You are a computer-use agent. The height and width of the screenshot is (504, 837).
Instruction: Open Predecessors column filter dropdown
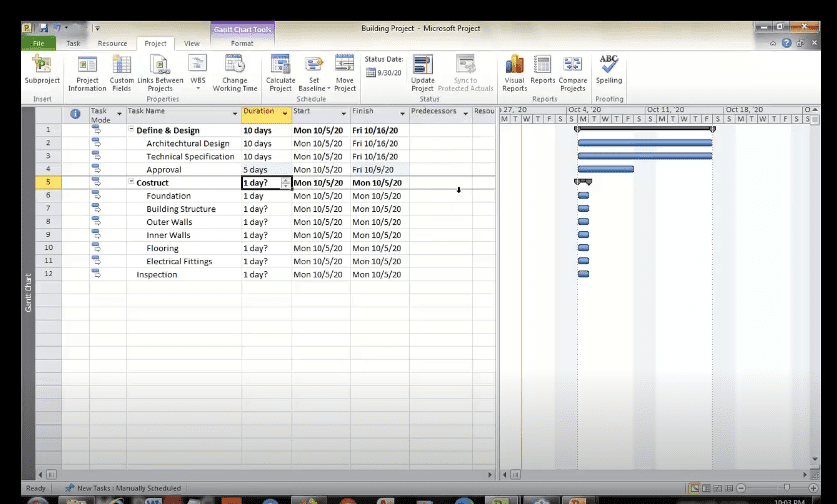tap(465, 114)
